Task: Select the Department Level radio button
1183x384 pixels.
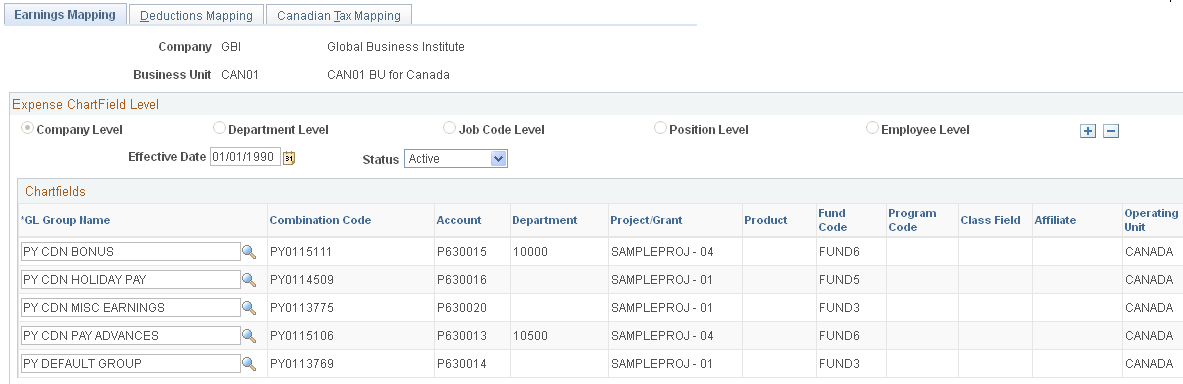Action: 220,128
